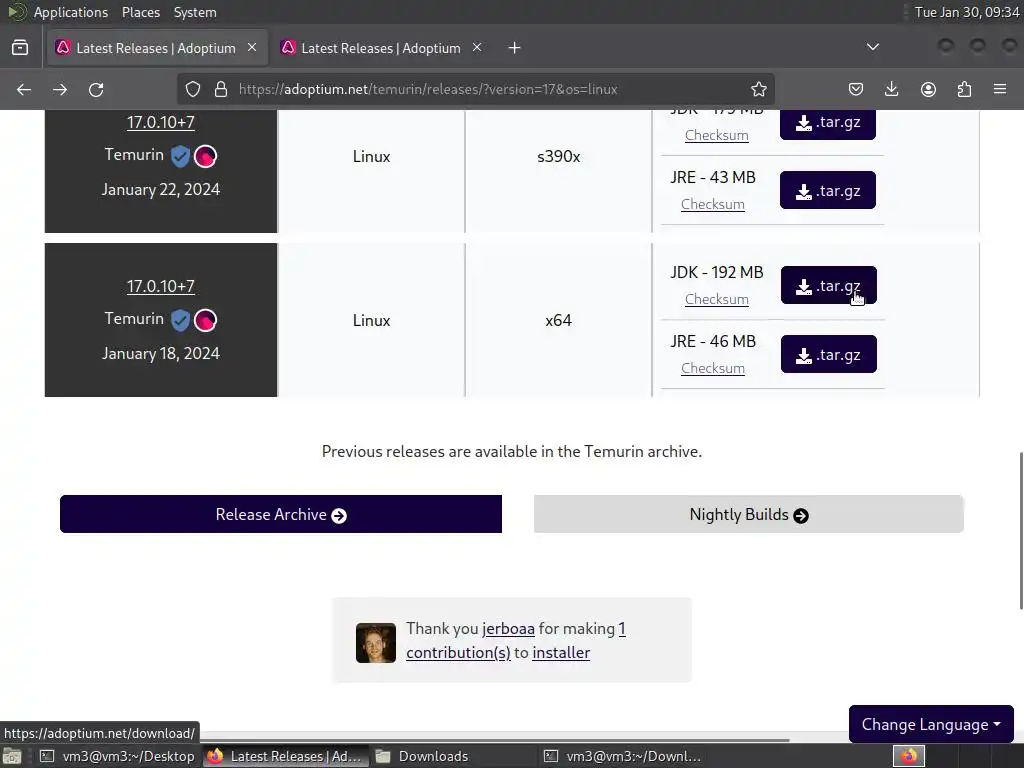Click the blue verified shield in x64 row
1024x768 pixels.
[180, 320]
